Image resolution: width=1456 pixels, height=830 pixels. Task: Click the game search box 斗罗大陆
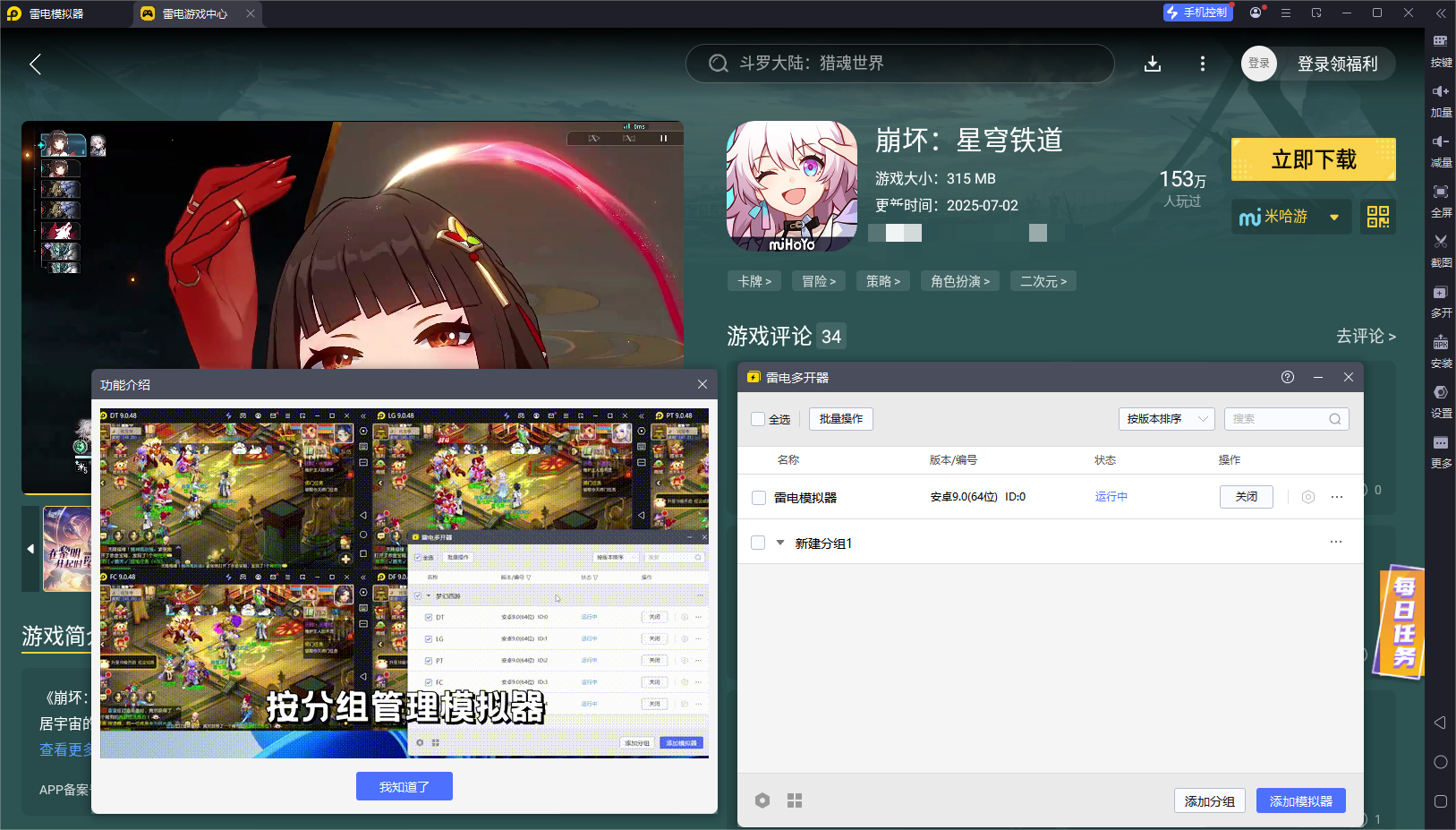point(900,64)
